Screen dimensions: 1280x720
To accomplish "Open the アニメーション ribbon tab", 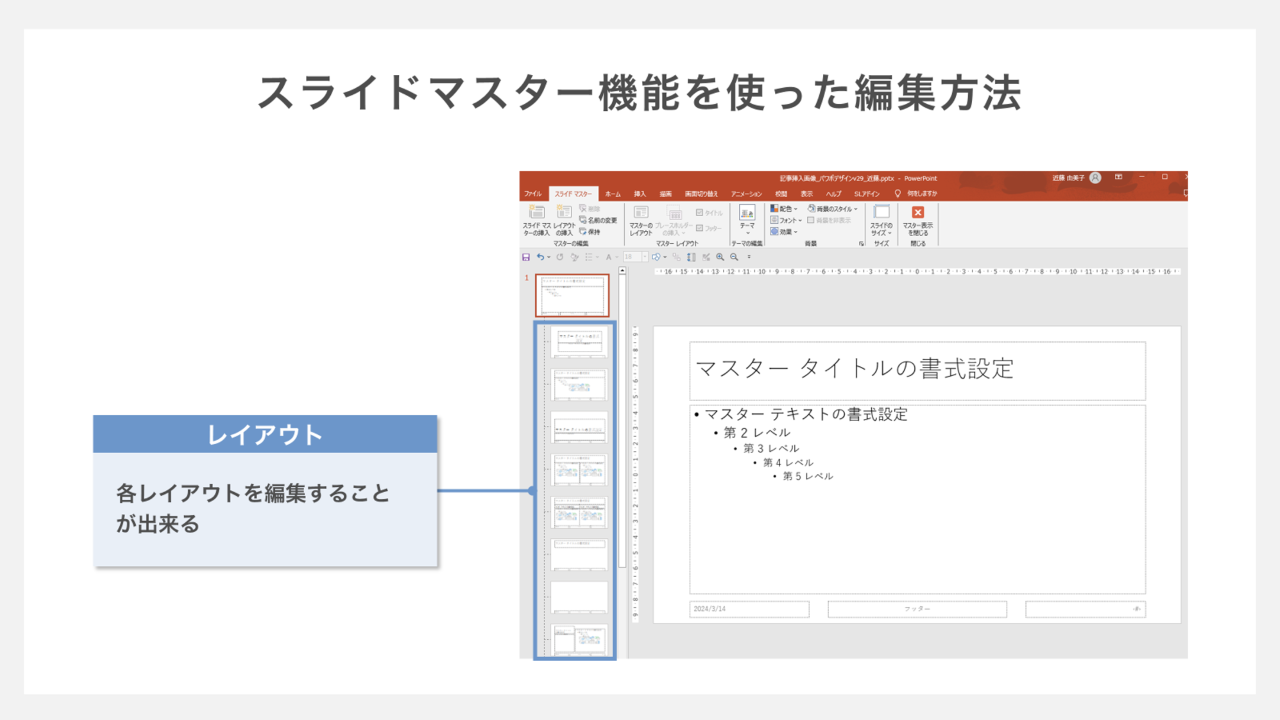I will (x=746, y=194).
